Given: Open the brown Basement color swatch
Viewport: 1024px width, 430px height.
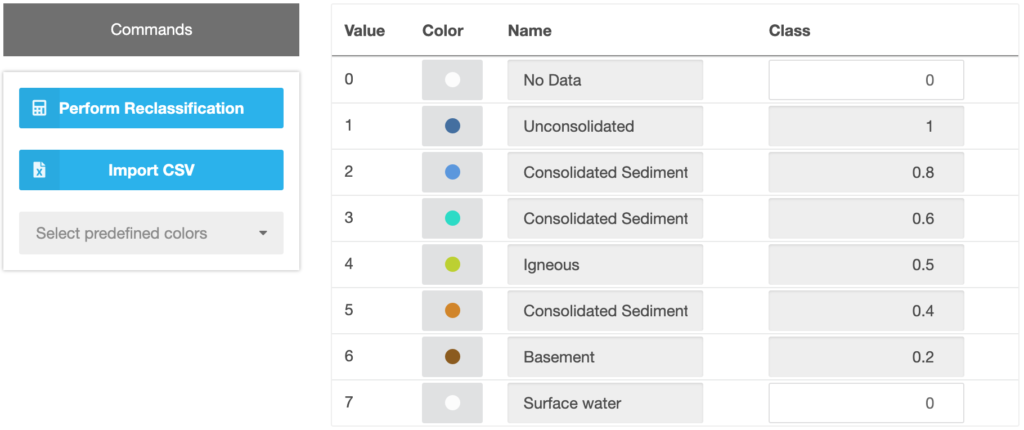Looking at the screenshot, I should point(452,357).
